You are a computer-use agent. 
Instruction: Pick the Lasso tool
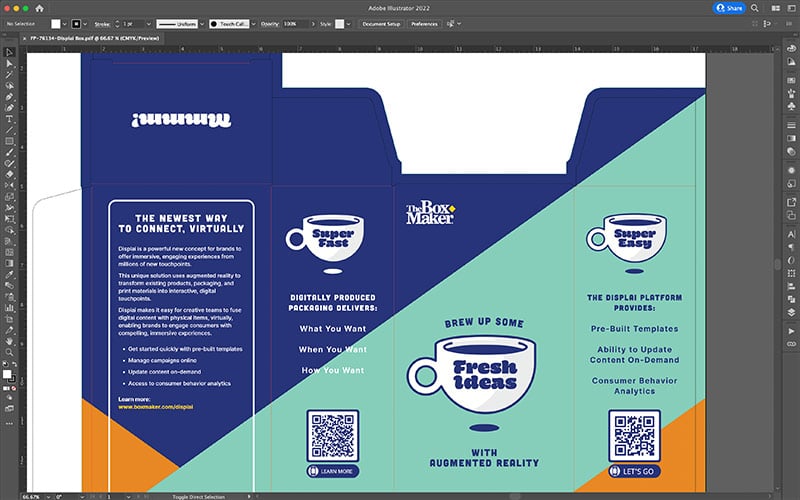tap(9, 86)
